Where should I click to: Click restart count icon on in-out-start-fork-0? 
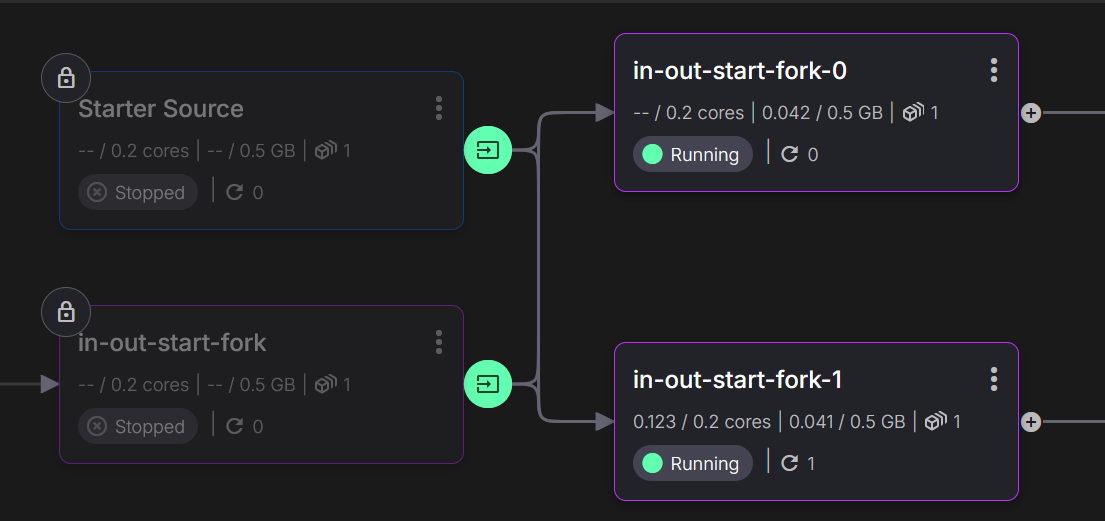coord(789,154)
